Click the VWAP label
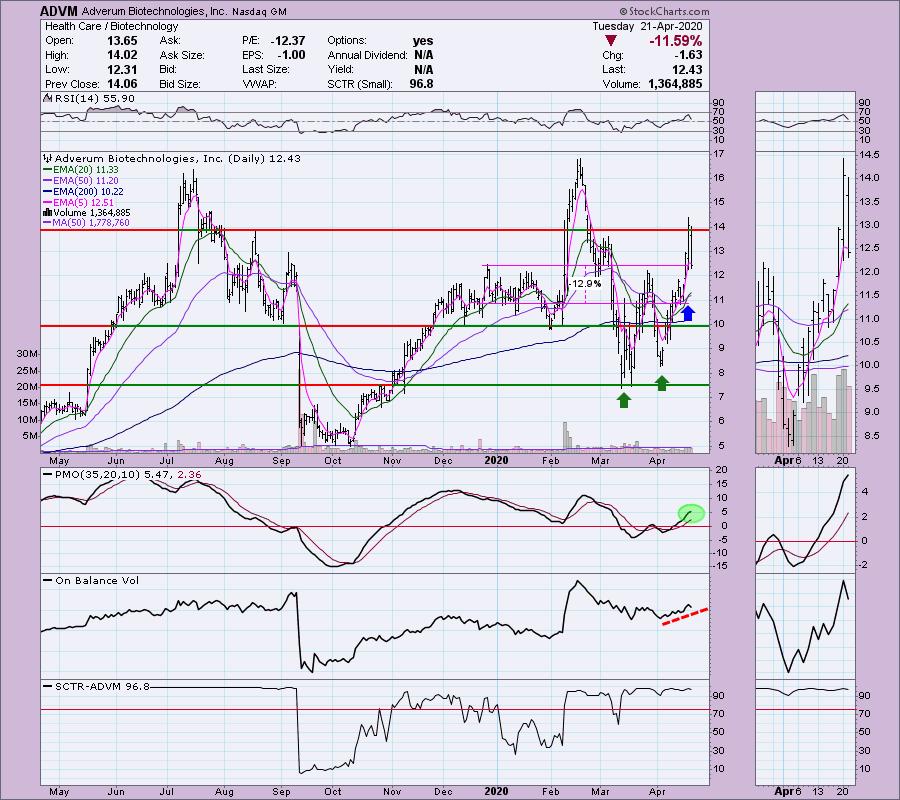Image resolution: width=900 pixels, height=800 pixels. pyautogui.click(x=261, y=84)
